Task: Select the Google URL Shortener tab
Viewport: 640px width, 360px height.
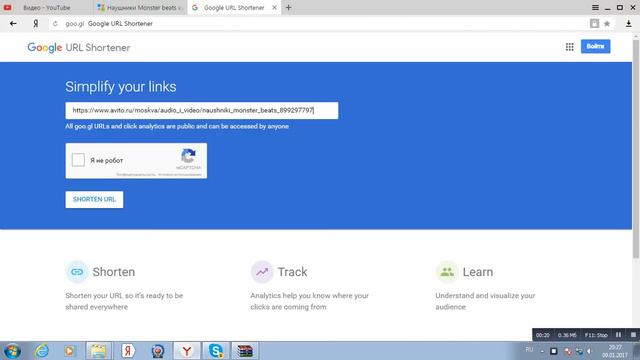Action: pos(233,8)
